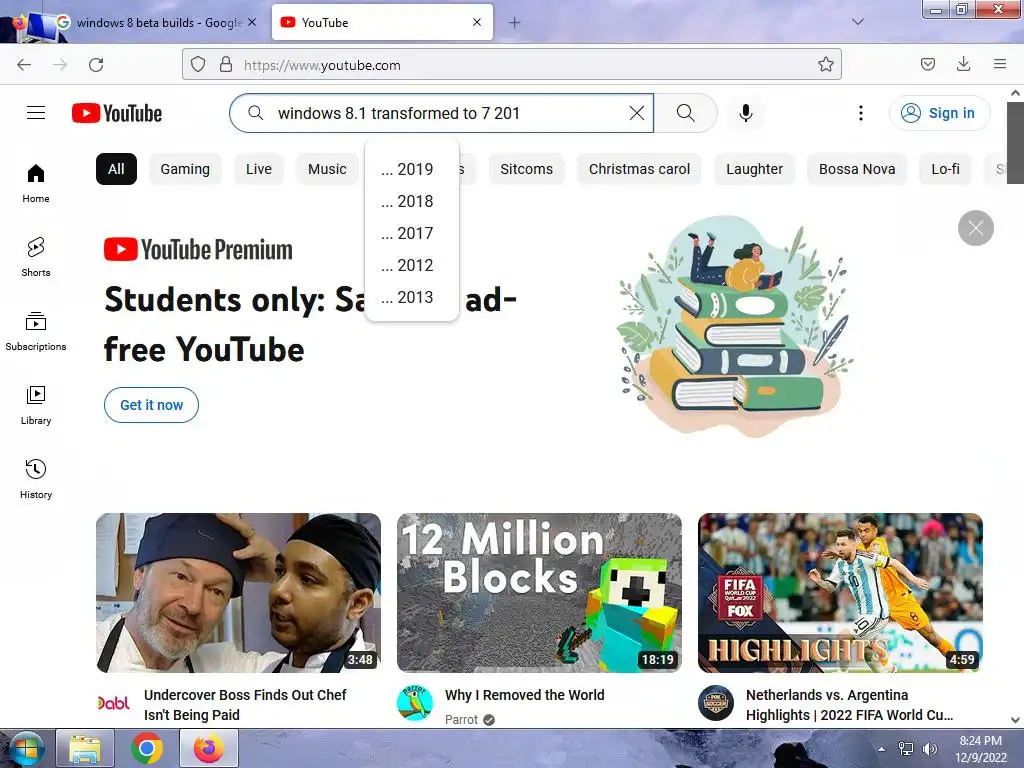
Task: Select the Lo-fi filter chip
Action: [x=946, y=169]
